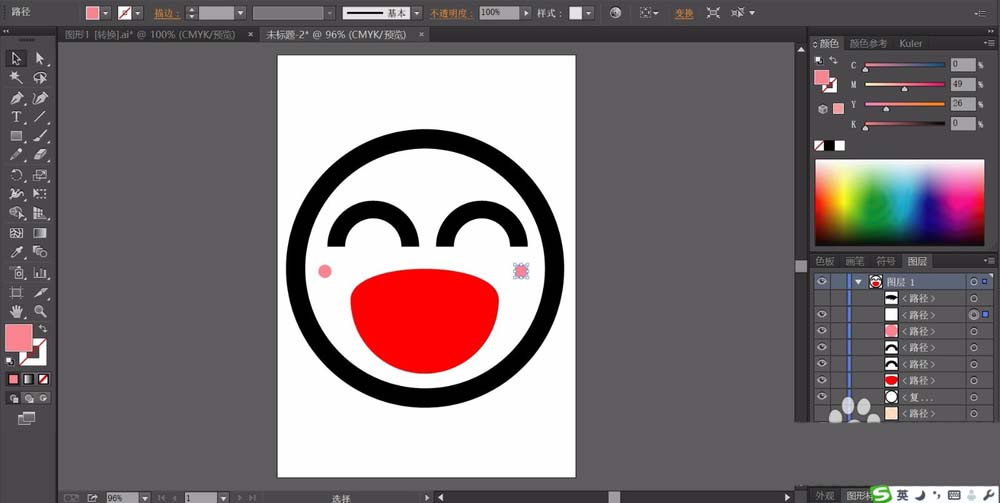1000x503 pixels.
Task: Show the hidden top path in 图层 1
Action: (822, 298)
